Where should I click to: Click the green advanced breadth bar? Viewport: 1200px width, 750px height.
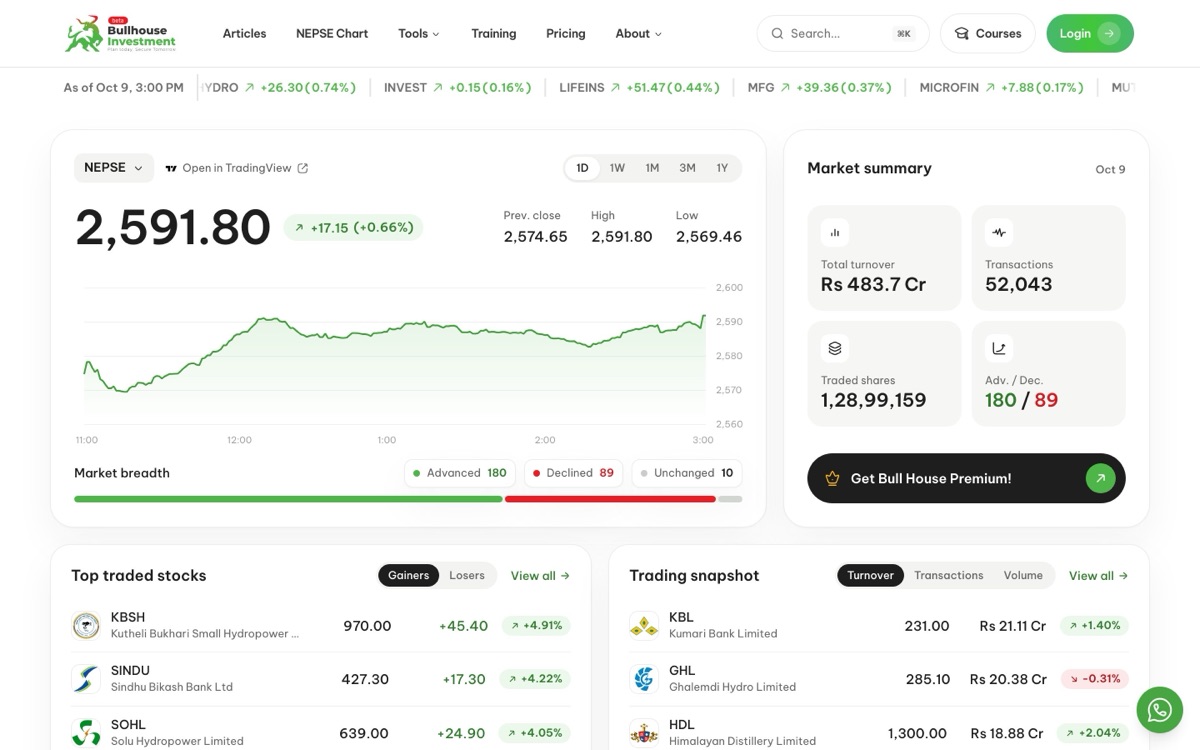point(288,499)
